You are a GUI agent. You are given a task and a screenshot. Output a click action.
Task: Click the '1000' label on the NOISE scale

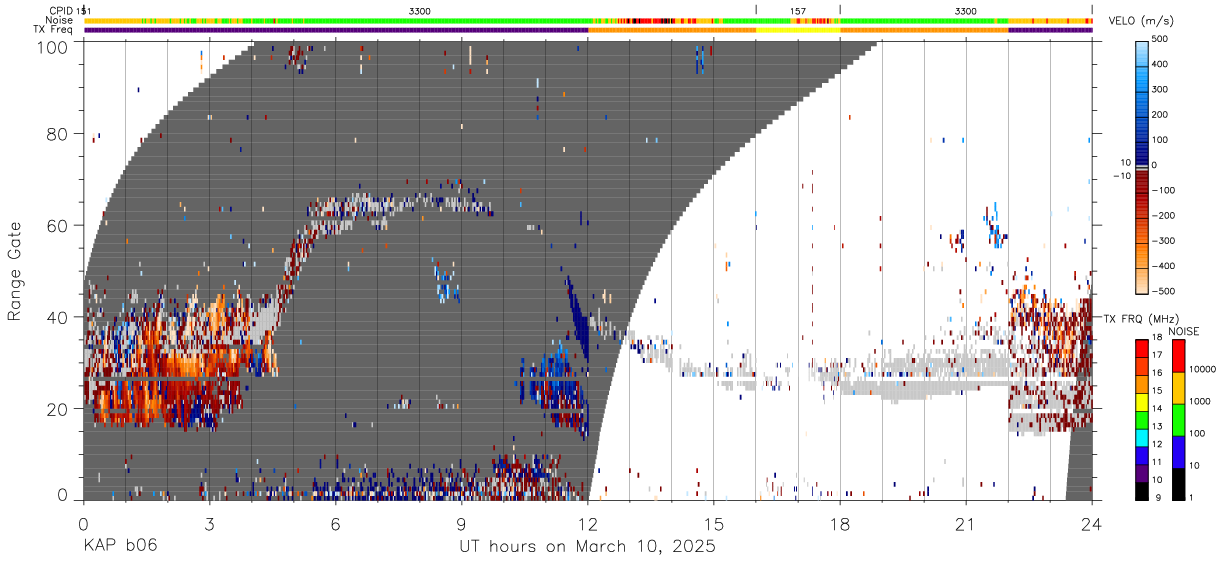(1200, 401)
